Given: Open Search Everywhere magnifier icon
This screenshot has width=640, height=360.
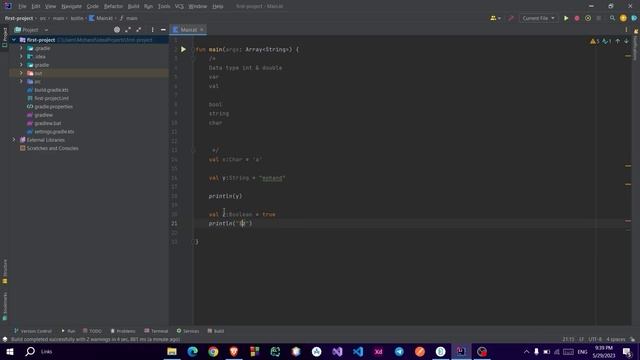Looking at the screenshot, I should coord(612,18).
